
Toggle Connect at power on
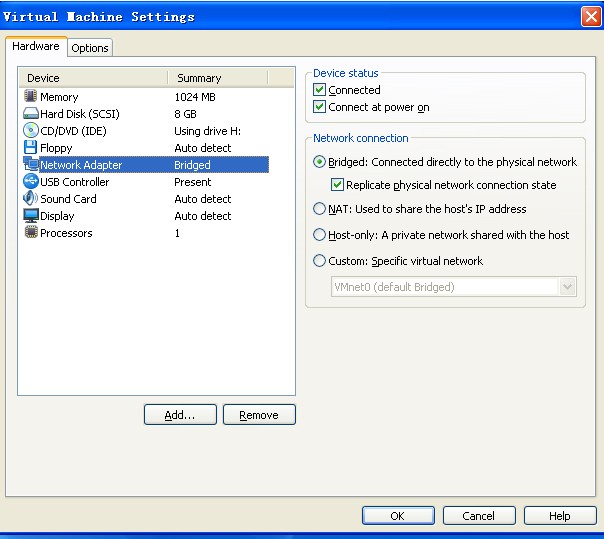click(320, 107)
